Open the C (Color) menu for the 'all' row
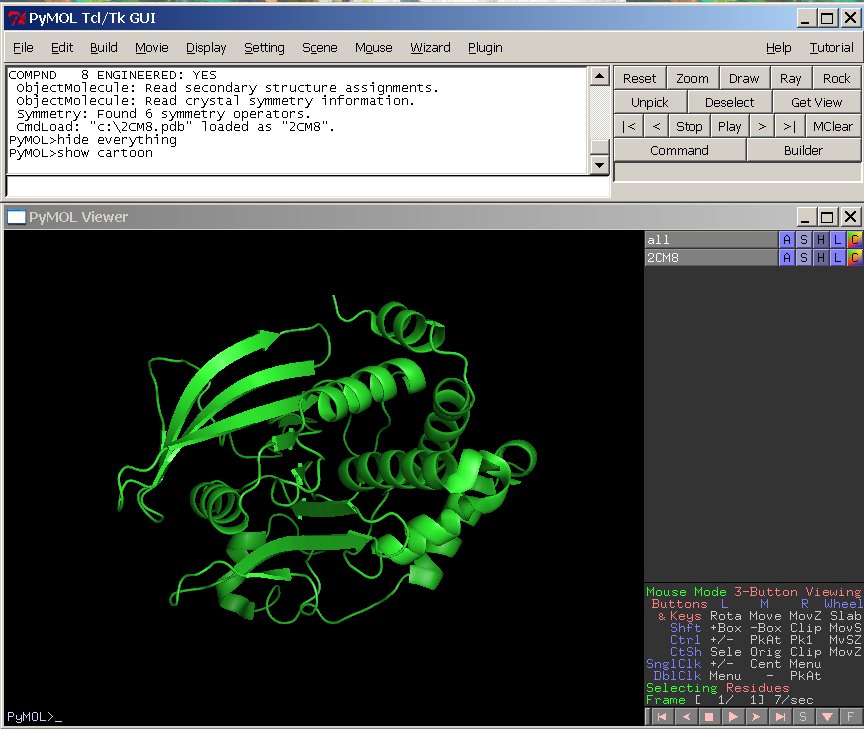The width and height of the screenshot is (864, 729). coord(854,240)
